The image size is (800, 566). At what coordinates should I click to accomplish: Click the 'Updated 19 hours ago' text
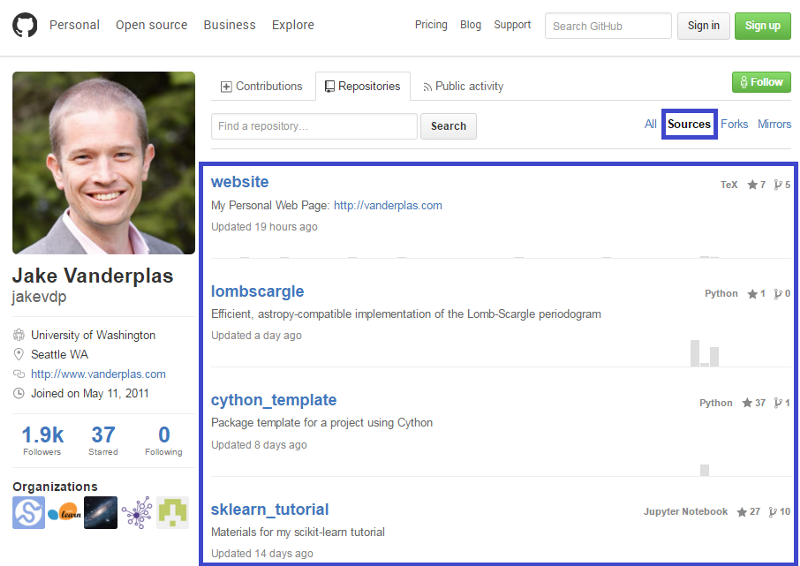(x=264, y=227)
